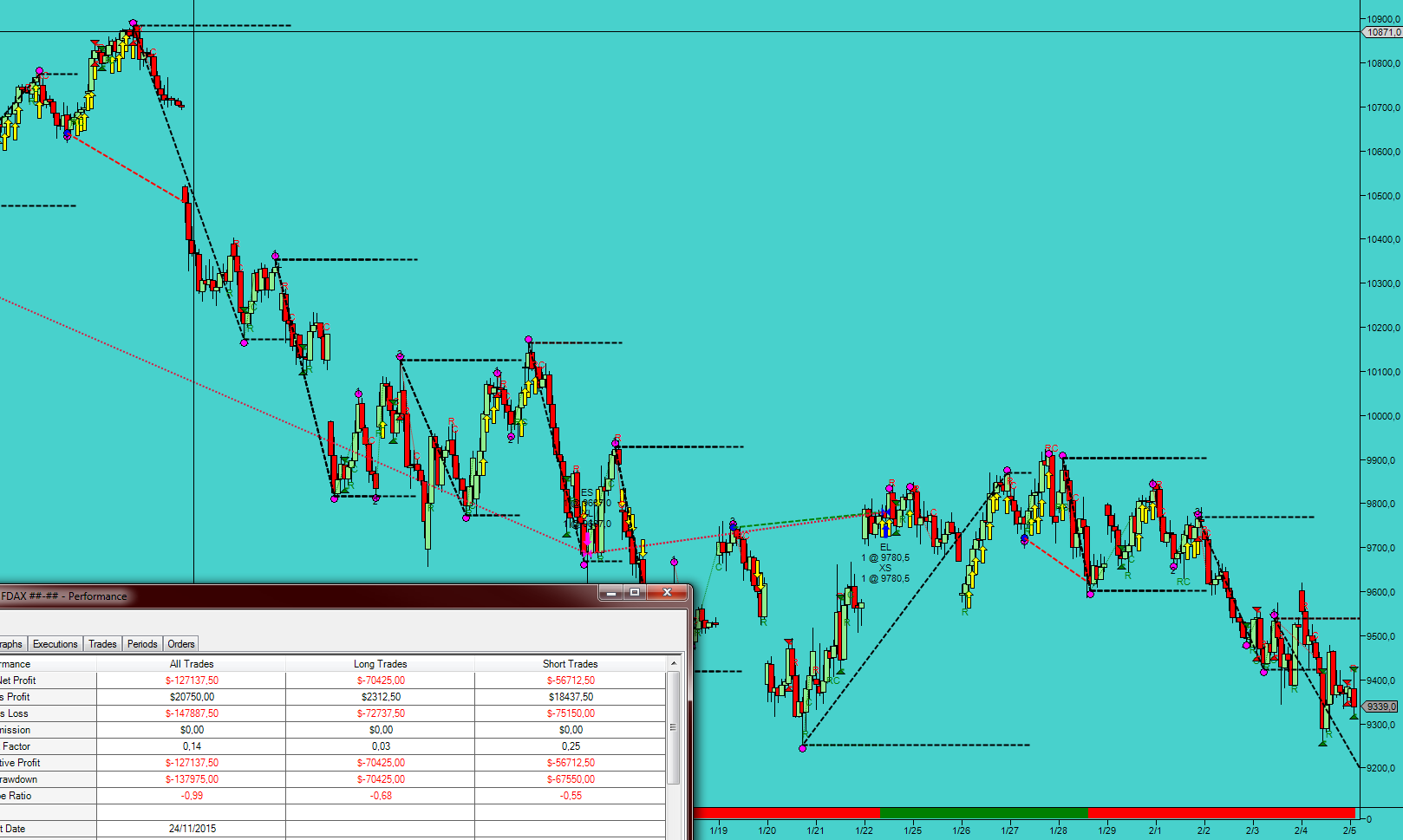The height and width of the screenshot is (840, 1403).
Task: Click the 10500,0 price axis label
Action: 1384,196
